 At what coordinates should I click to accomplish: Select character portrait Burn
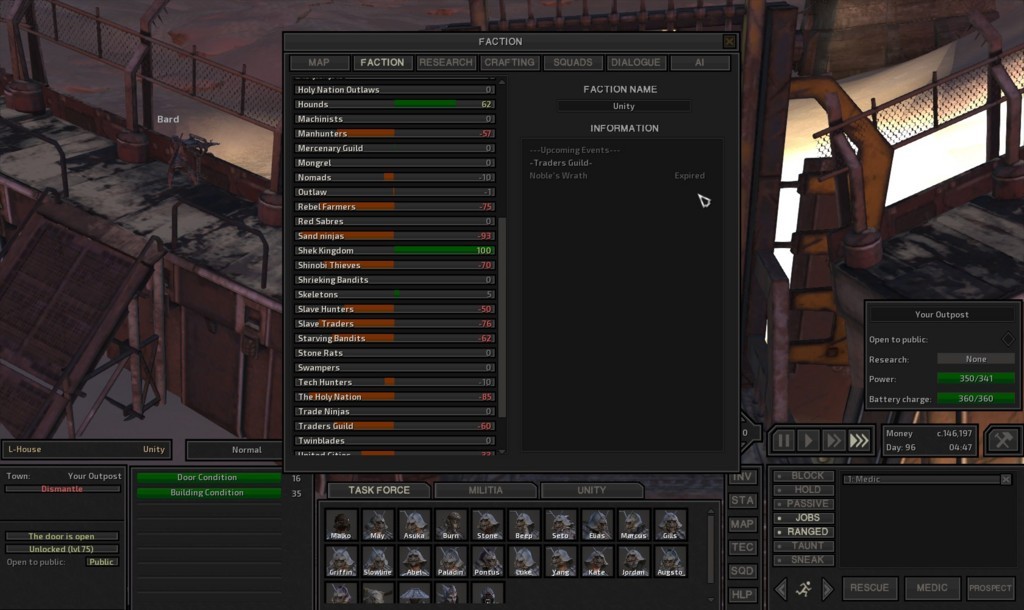(451, 525)
